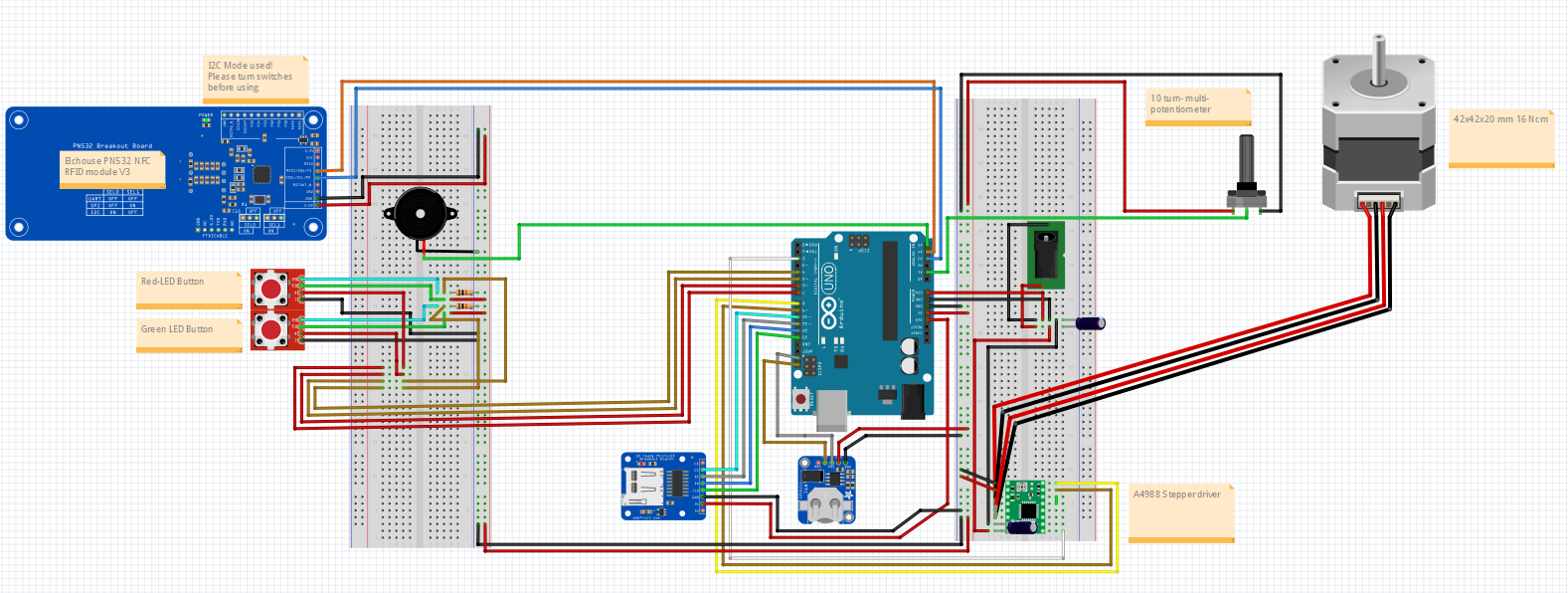Select the stepper motor body
The width and height of the screenshot is (1568, 593).
[x=1379, y=132]
